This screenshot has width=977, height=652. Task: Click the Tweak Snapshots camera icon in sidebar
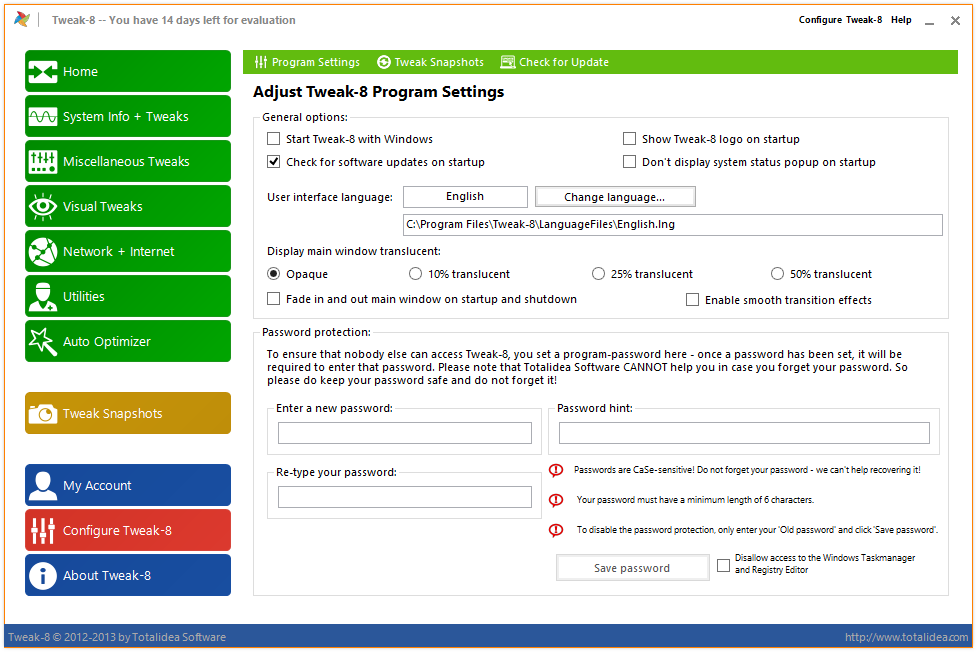point(42,413)
